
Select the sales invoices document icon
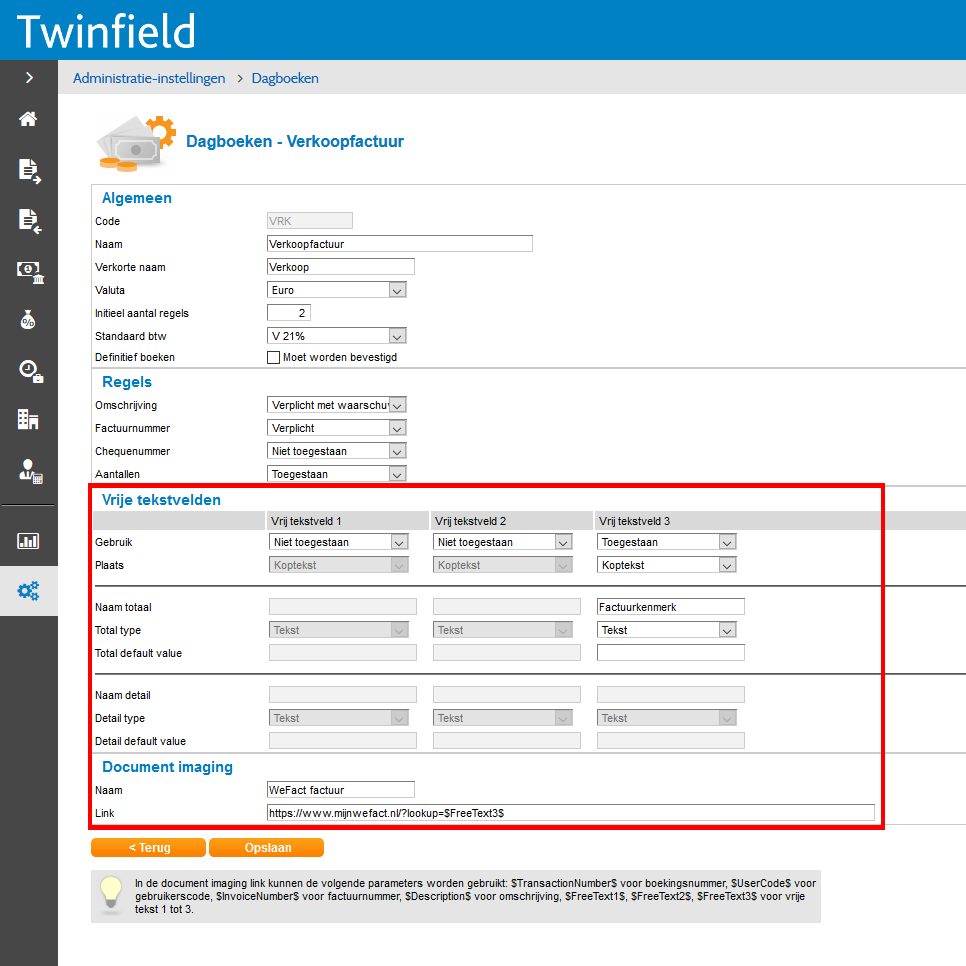tap(29, 170)
